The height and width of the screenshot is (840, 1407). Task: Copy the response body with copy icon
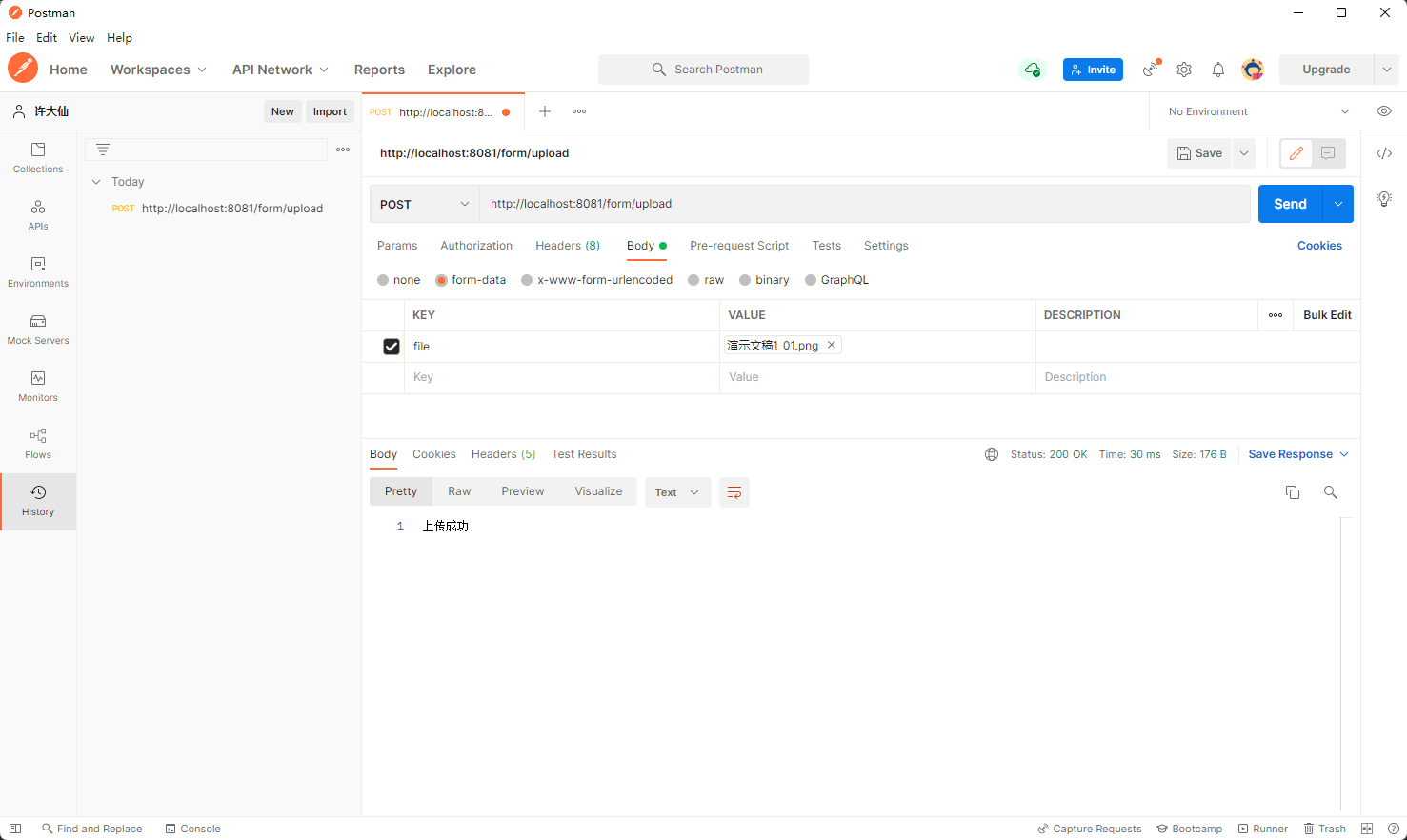point(1293,492)
